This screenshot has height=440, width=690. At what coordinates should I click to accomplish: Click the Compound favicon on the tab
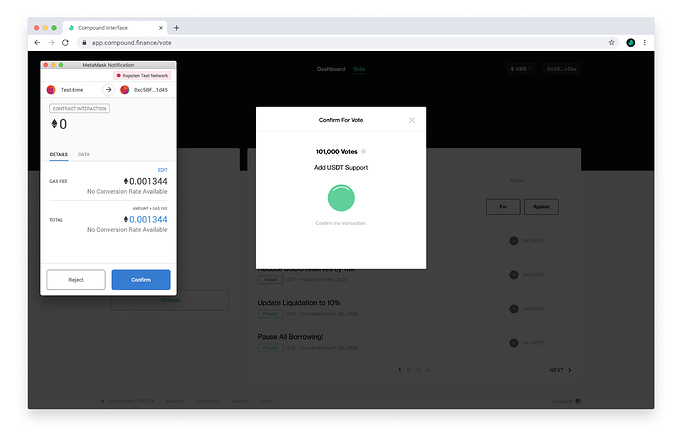point(71,28)
